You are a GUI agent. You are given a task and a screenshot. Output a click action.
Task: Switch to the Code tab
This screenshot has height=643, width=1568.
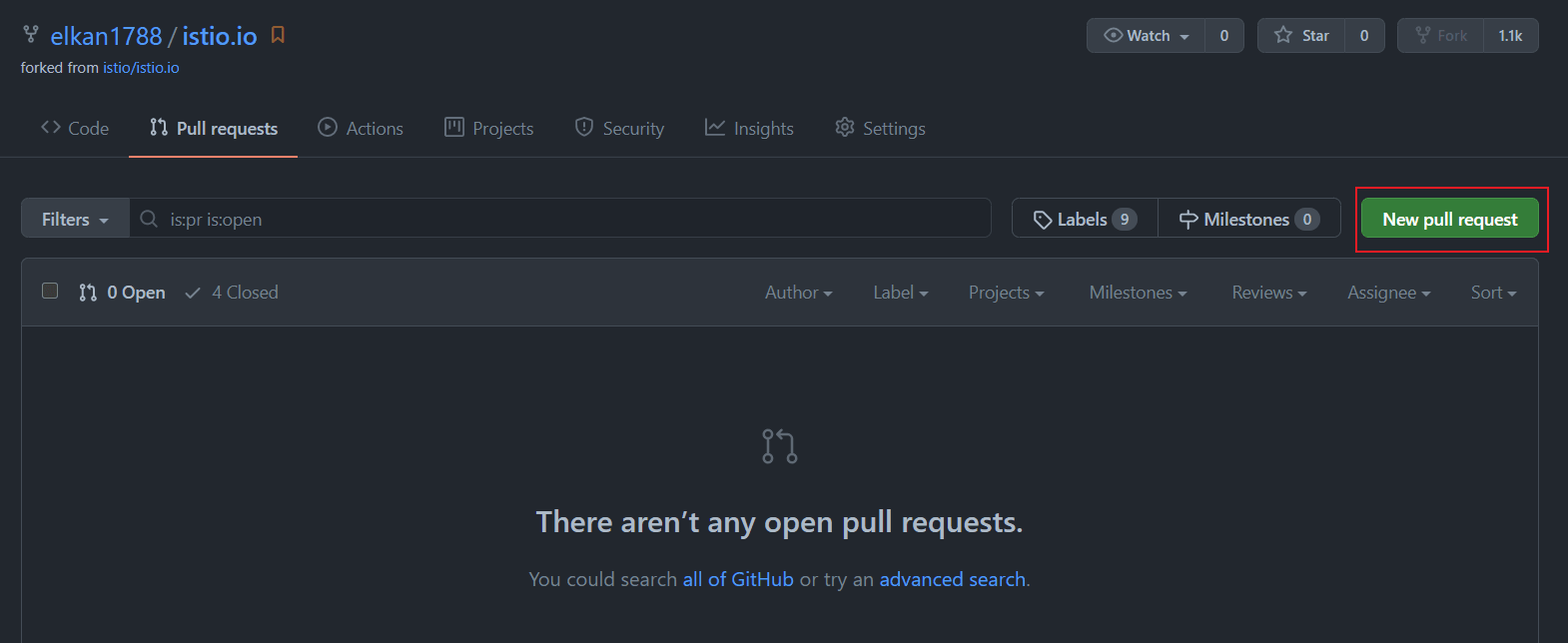(75, 128)
